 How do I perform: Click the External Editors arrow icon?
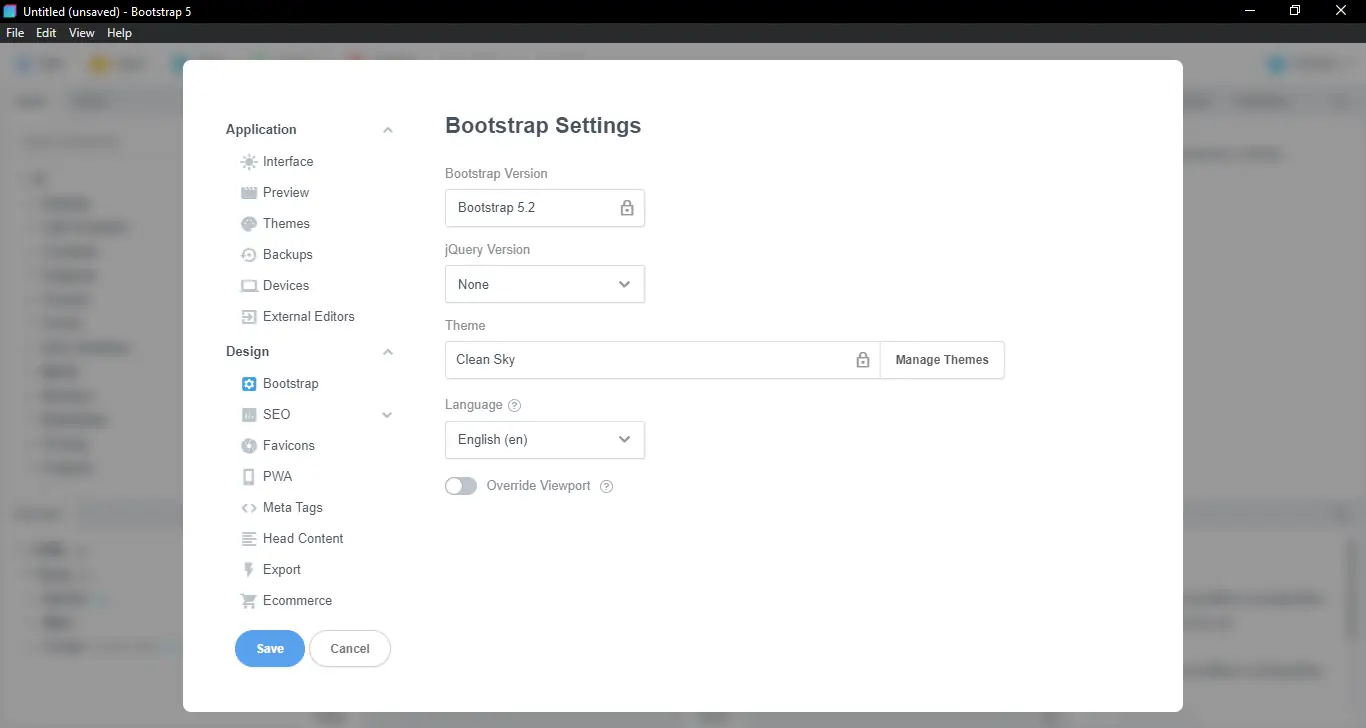coord(249,317)
